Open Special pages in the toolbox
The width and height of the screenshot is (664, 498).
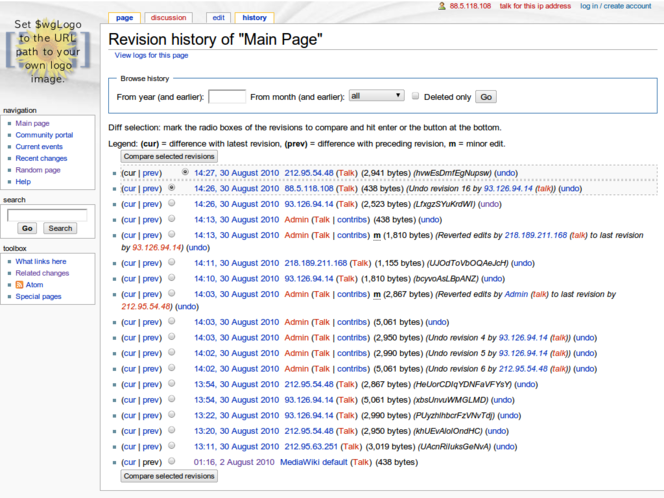click(38, 296)
